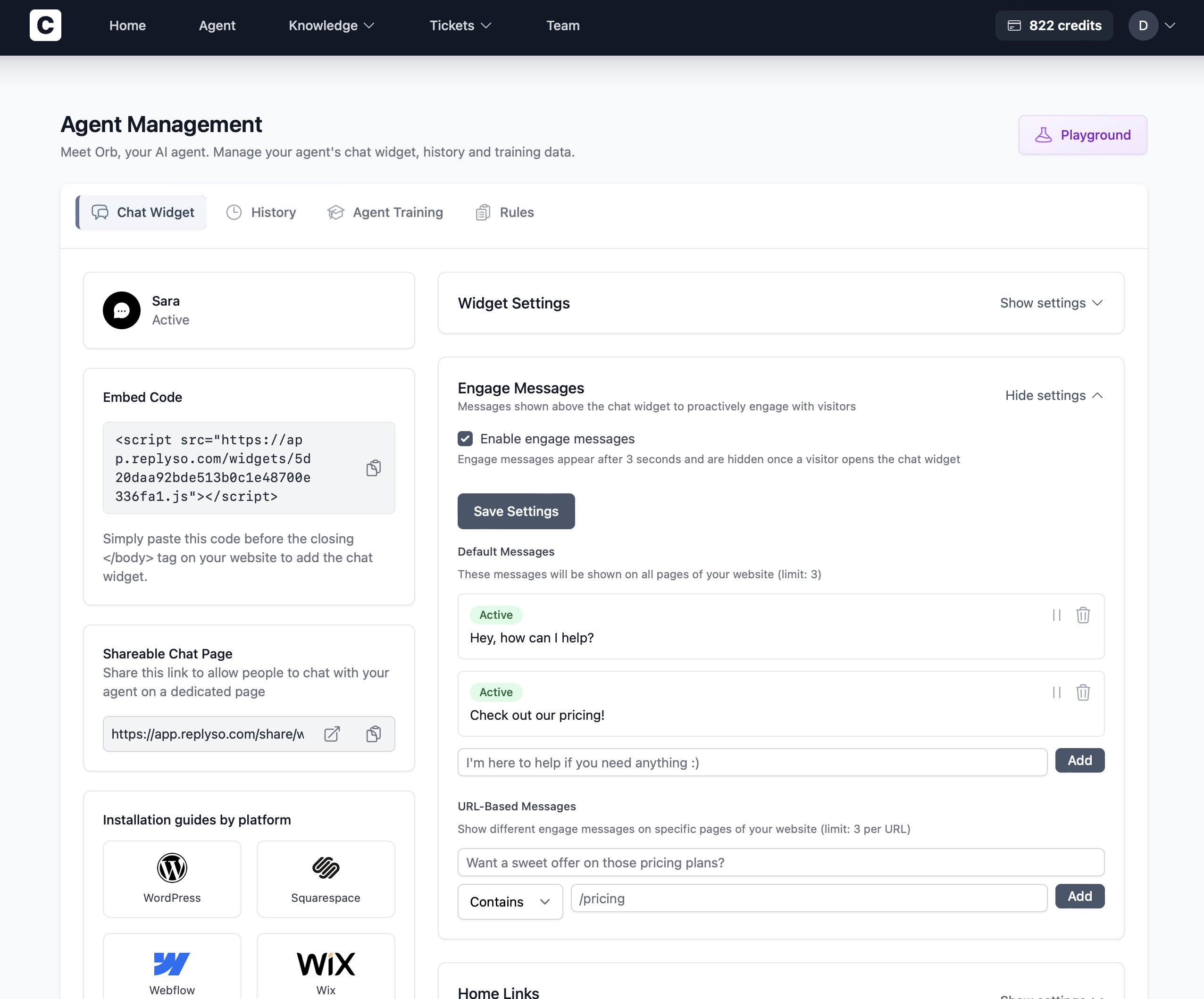This screenshot has width=1204, height=999.
Task: Click the "Agent Management" heading
Action: coord(161,125)
